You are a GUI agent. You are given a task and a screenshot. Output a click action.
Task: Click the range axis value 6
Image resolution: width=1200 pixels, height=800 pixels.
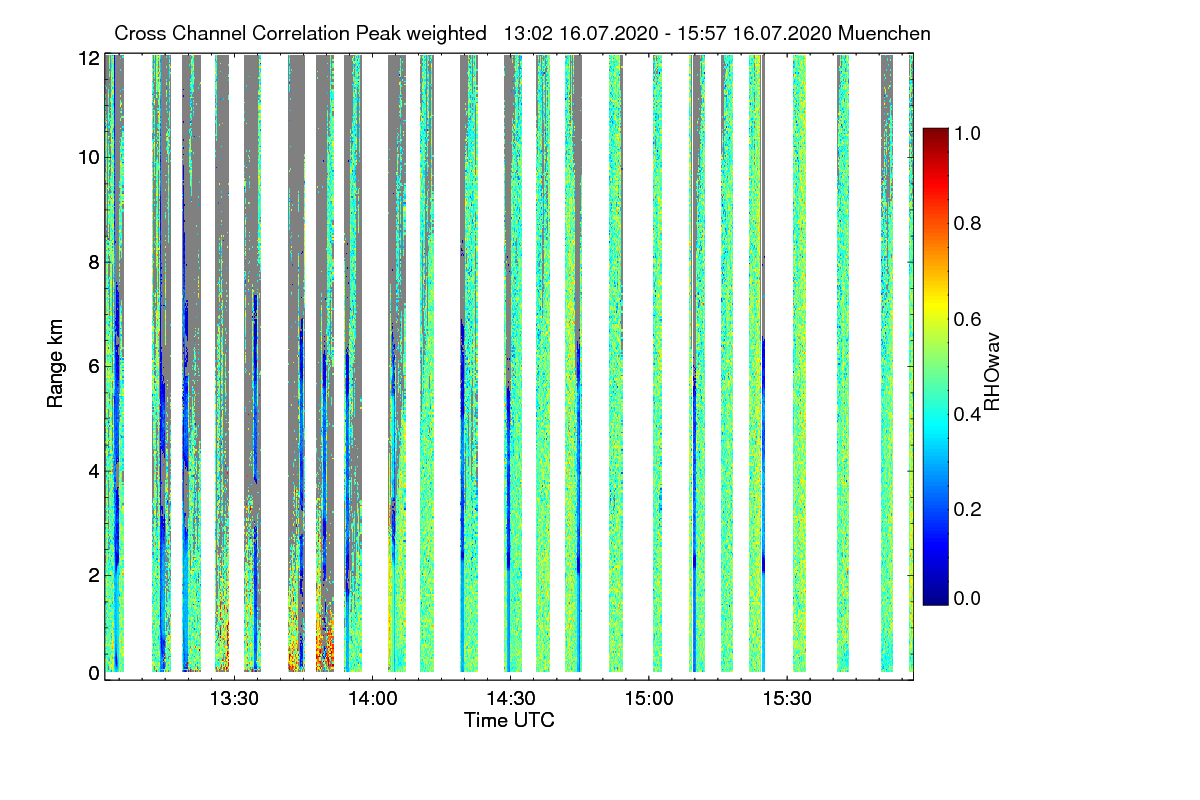click(x=94, y=366)
